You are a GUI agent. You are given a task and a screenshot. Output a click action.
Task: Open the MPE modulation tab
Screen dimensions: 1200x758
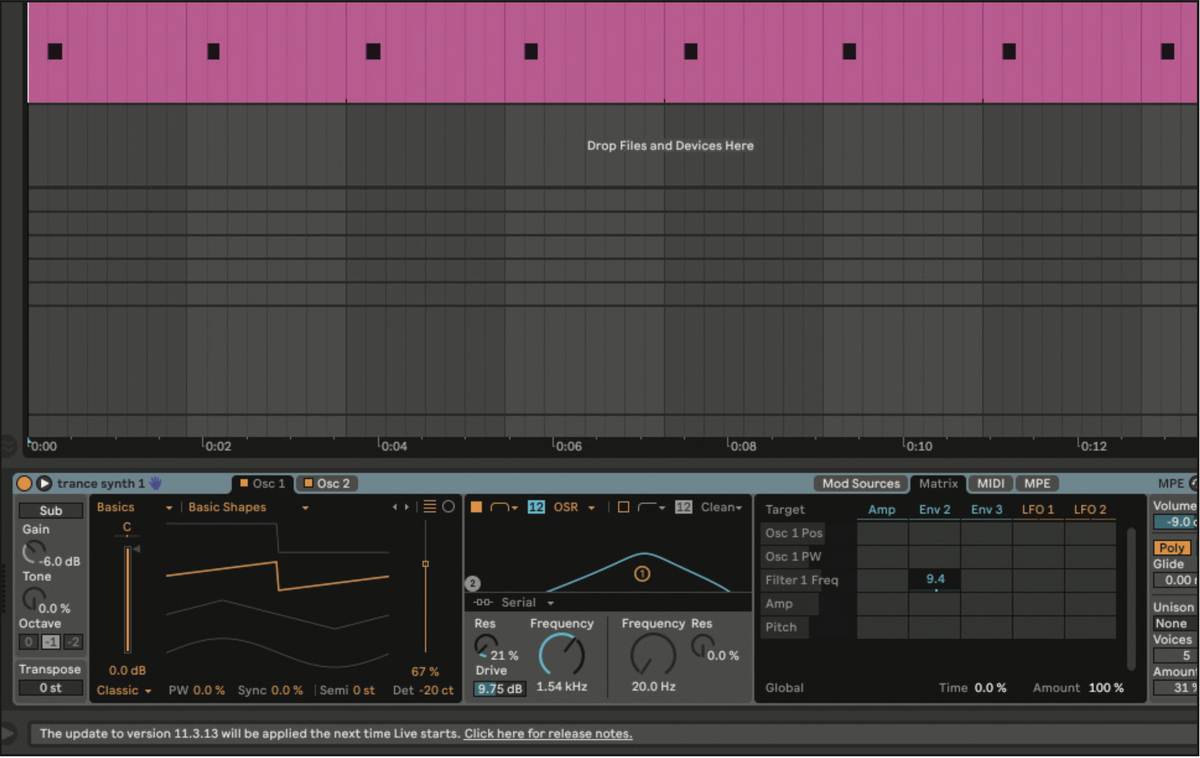(x=1037, y=484)
